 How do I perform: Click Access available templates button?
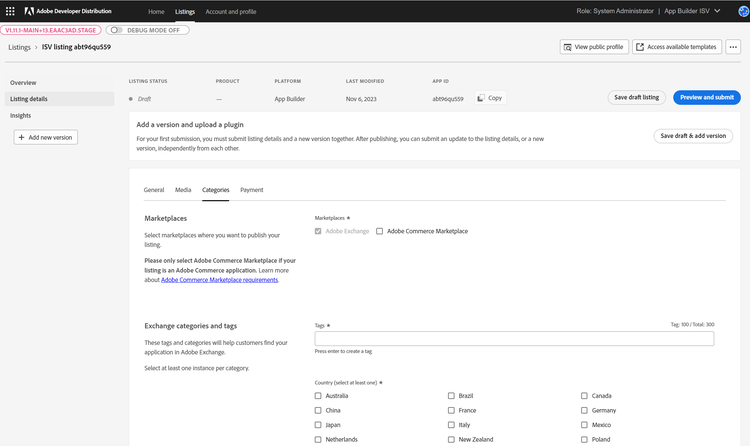[x=677, y=47]
